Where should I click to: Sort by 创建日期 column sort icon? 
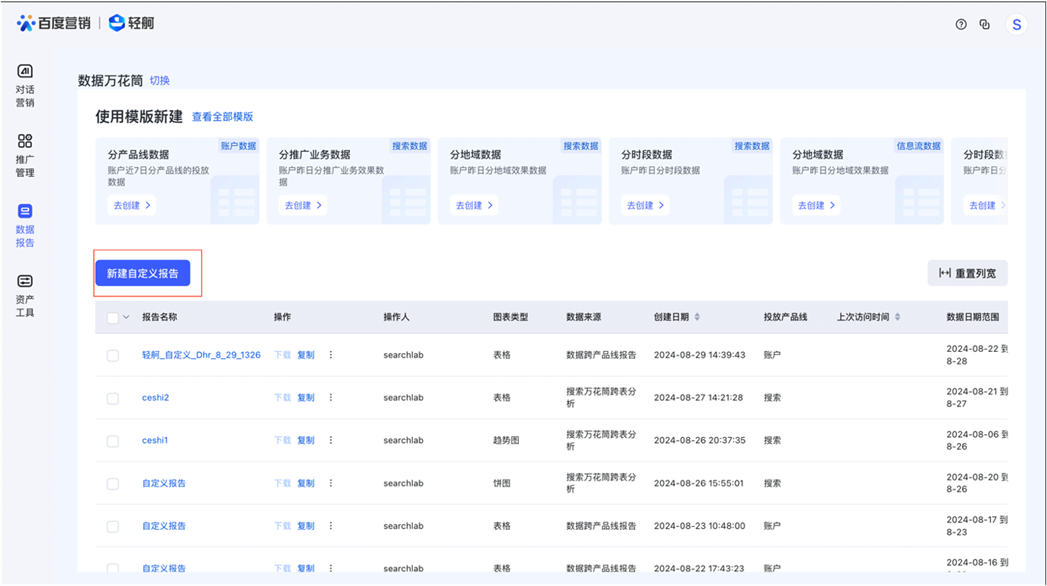point(697,317)
